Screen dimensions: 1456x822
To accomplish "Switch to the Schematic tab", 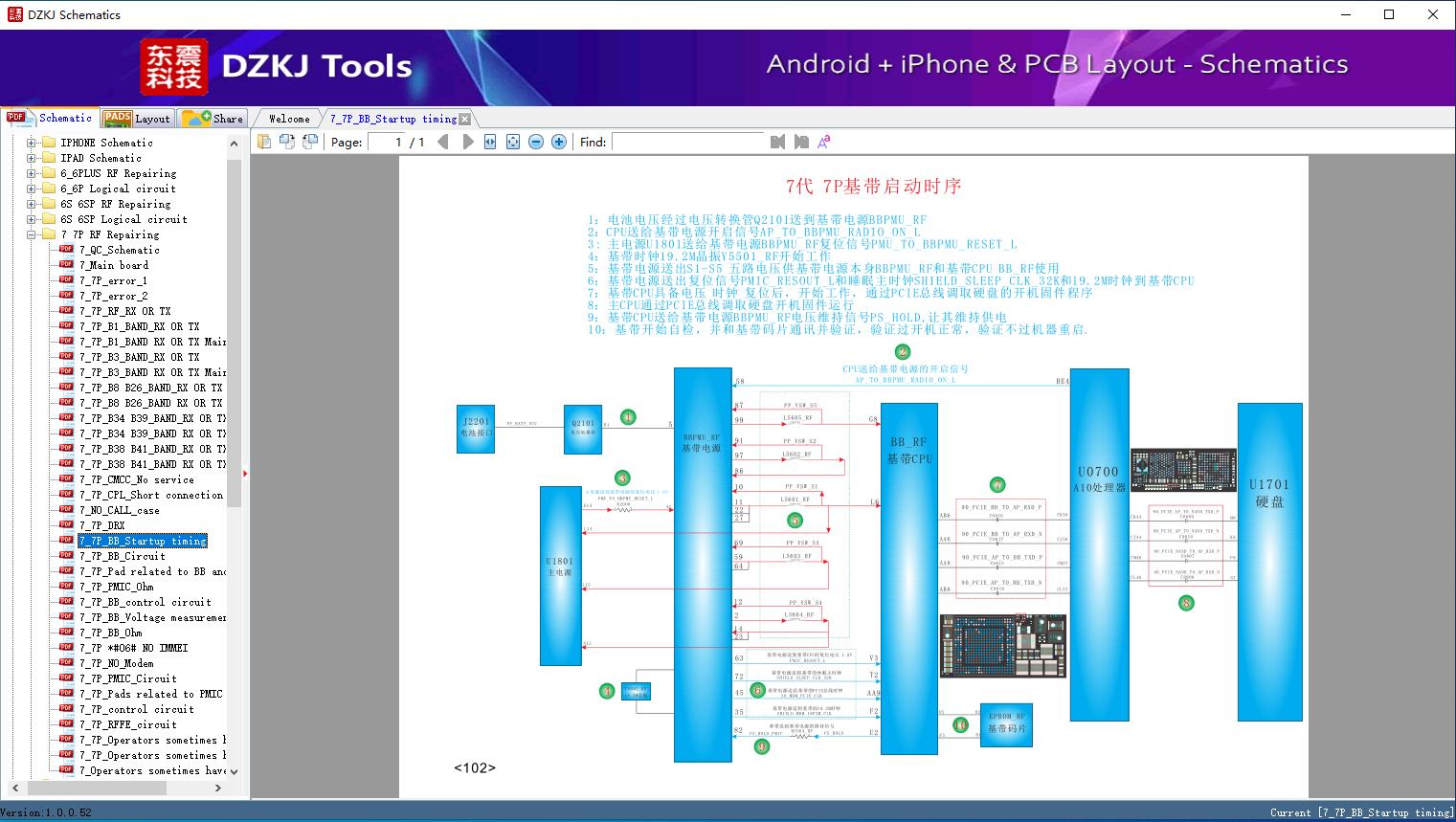I will click(50, 118).
